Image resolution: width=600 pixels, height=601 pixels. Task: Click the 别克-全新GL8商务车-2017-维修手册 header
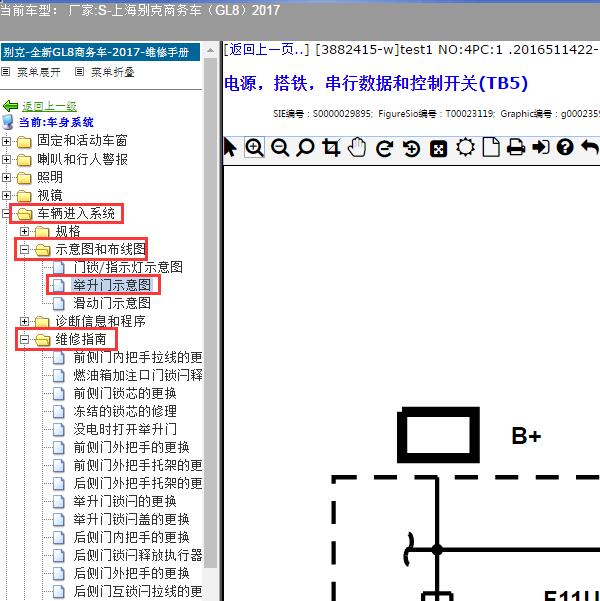point(100,52)
